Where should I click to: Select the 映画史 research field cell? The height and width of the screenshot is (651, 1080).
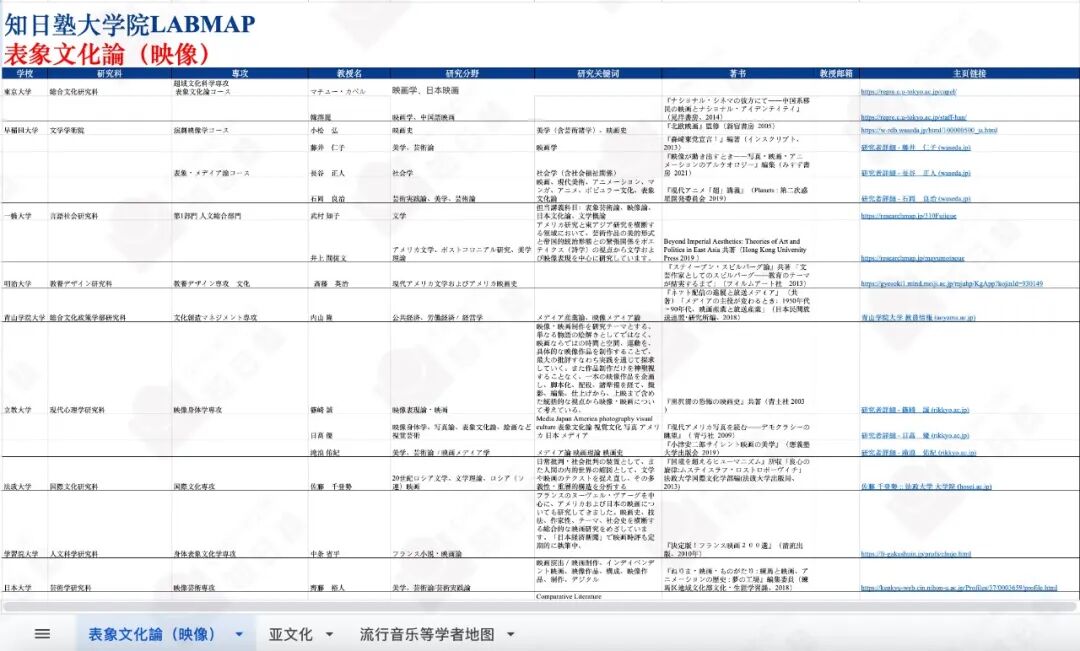402,130
